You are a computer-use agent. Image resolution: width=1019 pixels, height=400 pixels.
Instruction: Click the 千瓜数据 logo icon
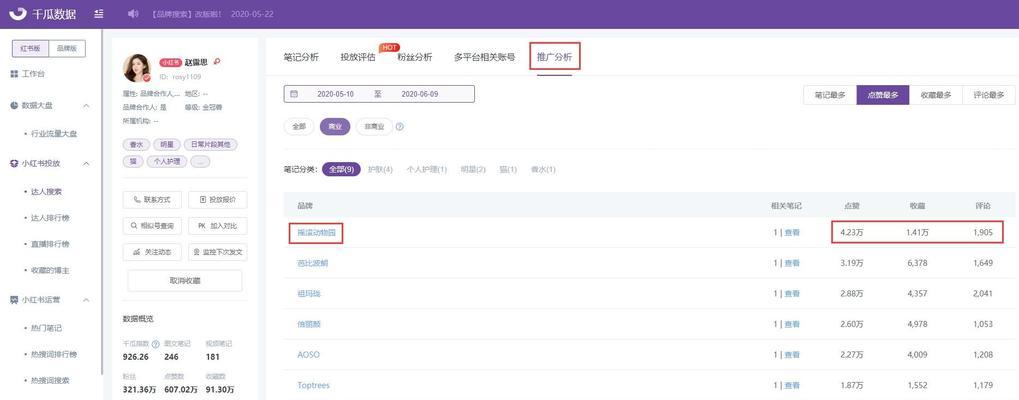pyautogui.click(x=18, y=14)
